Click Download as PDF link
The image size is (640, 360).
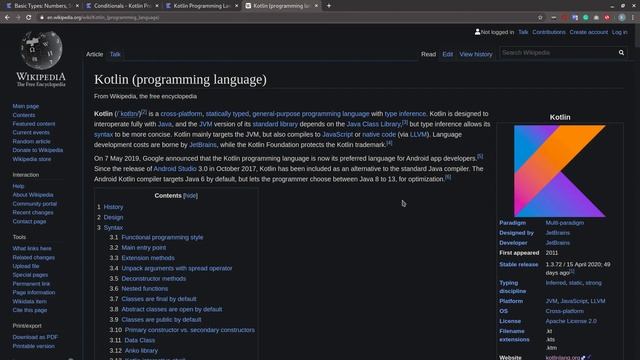click(35, 337)
